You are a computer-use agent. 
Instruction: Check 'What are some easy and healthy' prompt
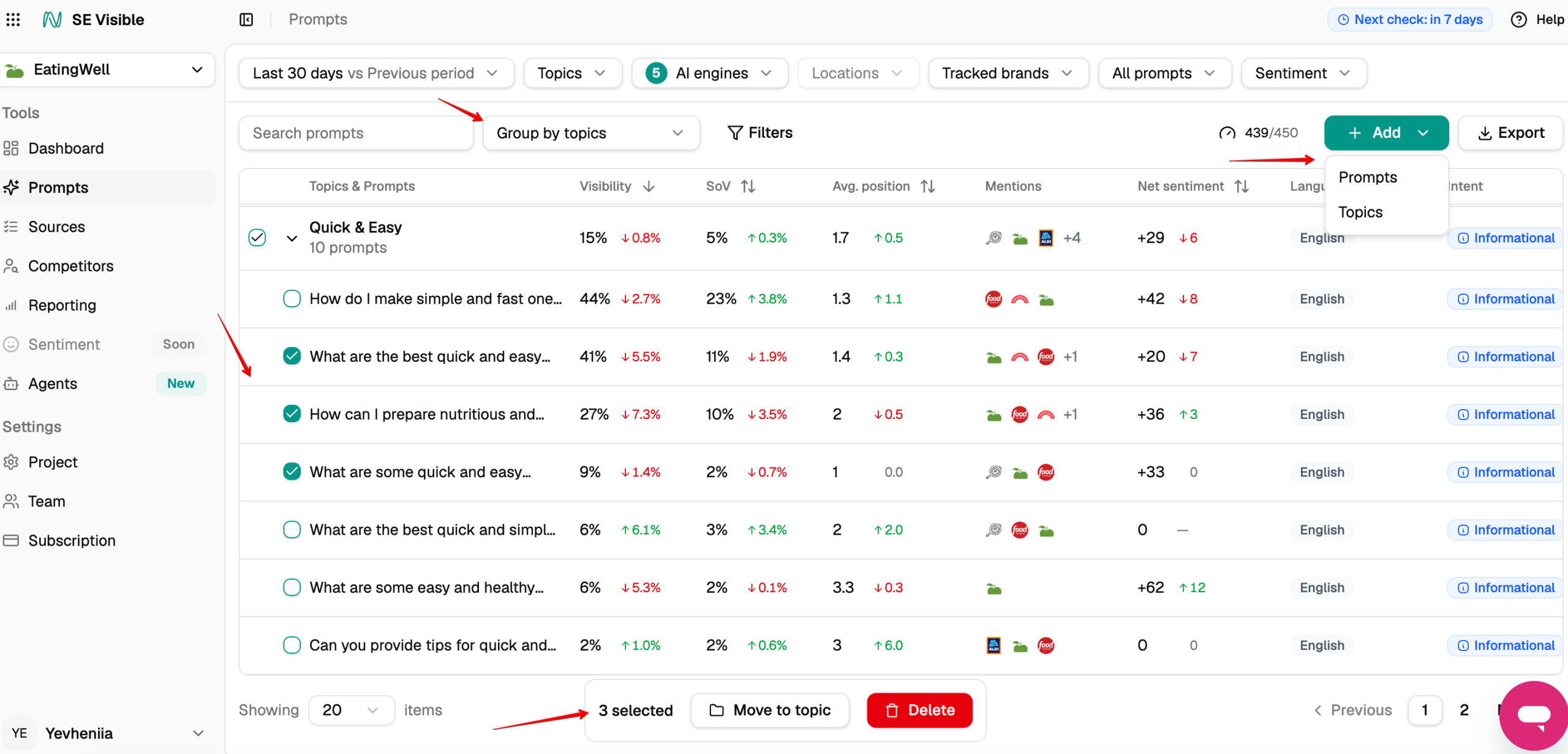(x=292, y=587)
